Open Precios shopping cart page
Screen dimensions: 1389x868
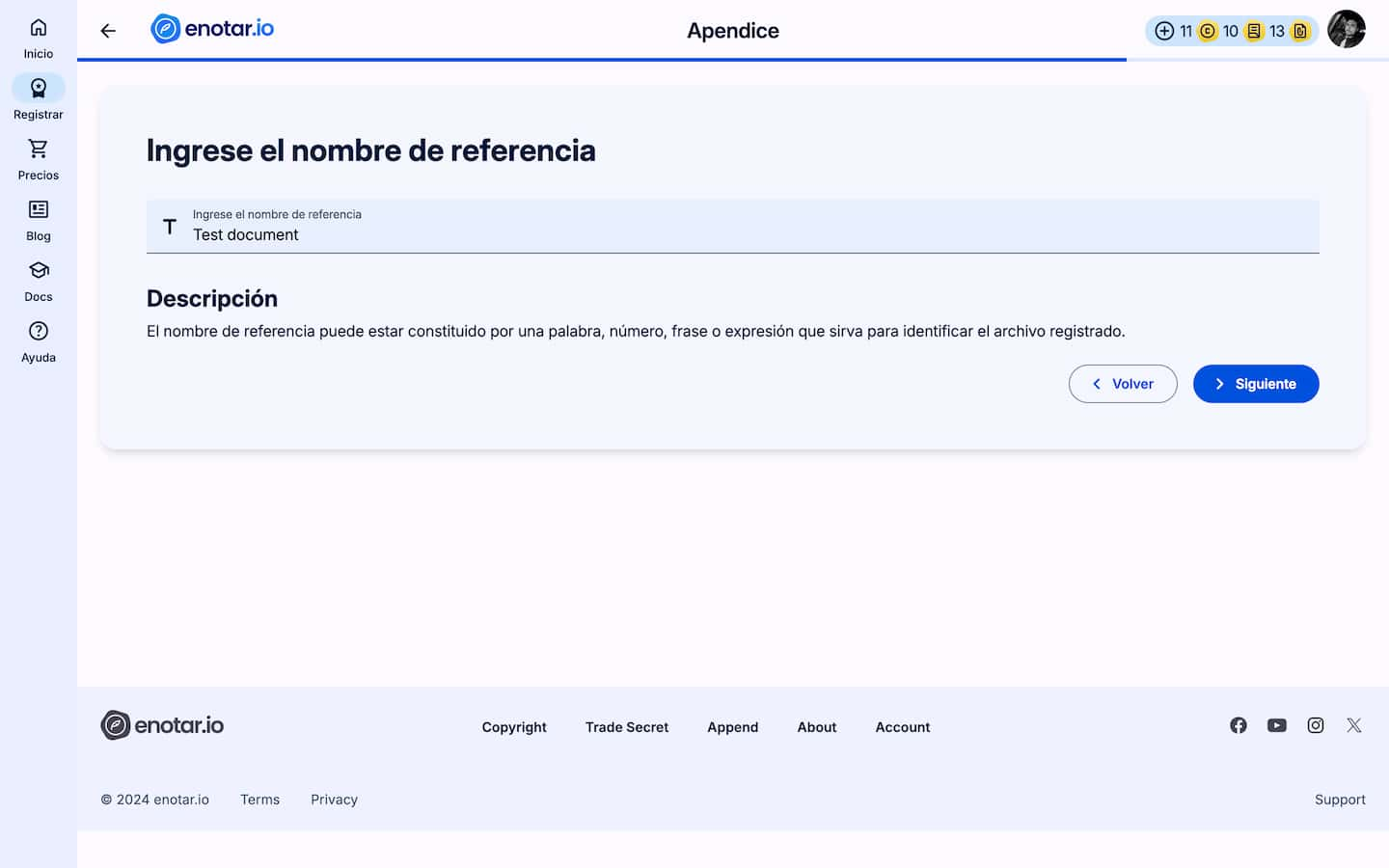(39, 160)
